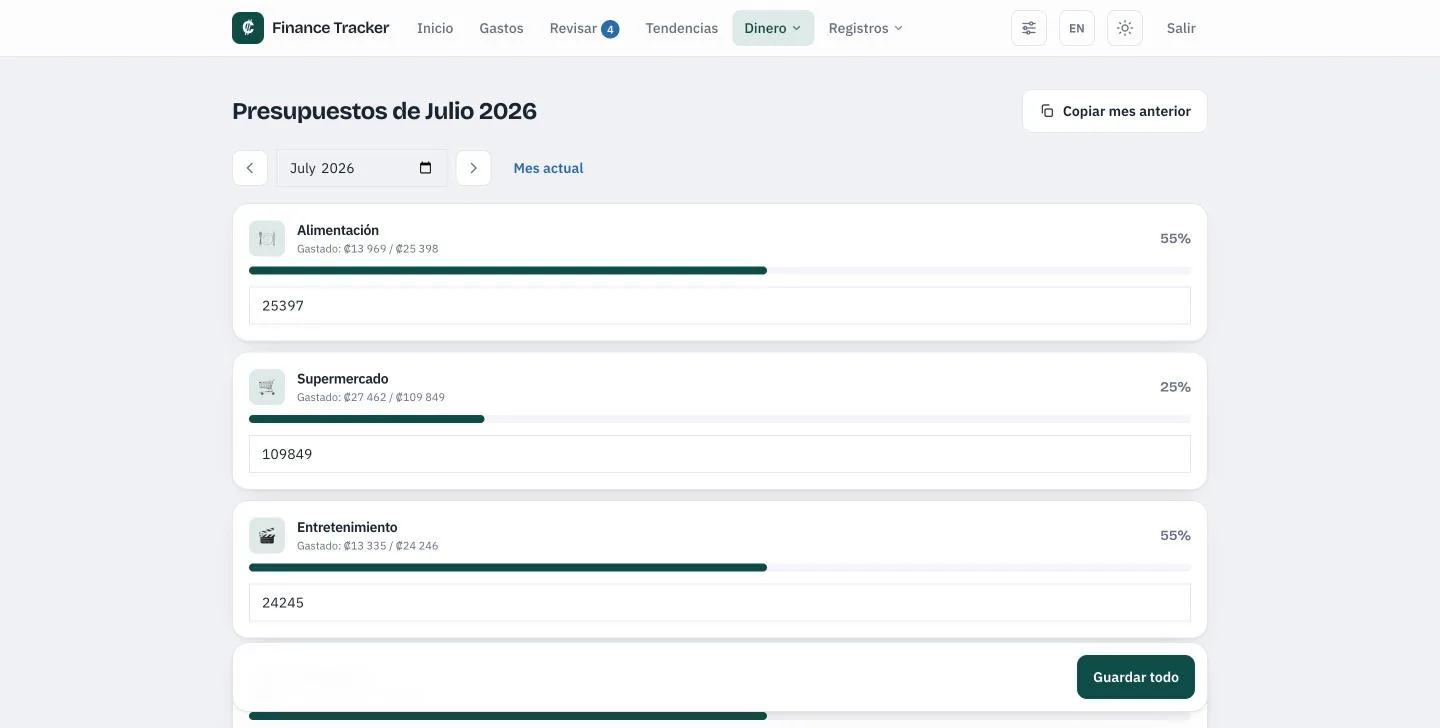Click the Alimentación category name
Image resolution: width=1440 pixels, height=728 pixels.
338,230
